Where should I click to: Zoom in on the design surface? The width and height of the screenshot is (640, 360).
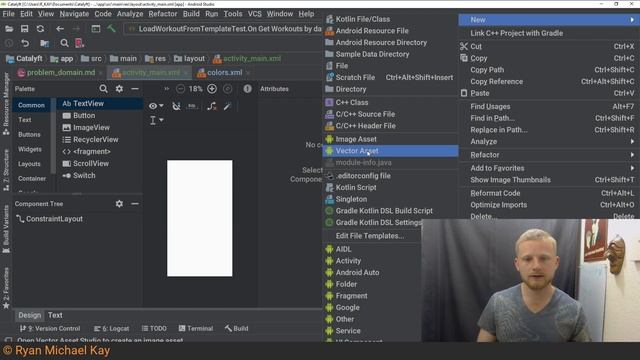click(x=212, y=89)
